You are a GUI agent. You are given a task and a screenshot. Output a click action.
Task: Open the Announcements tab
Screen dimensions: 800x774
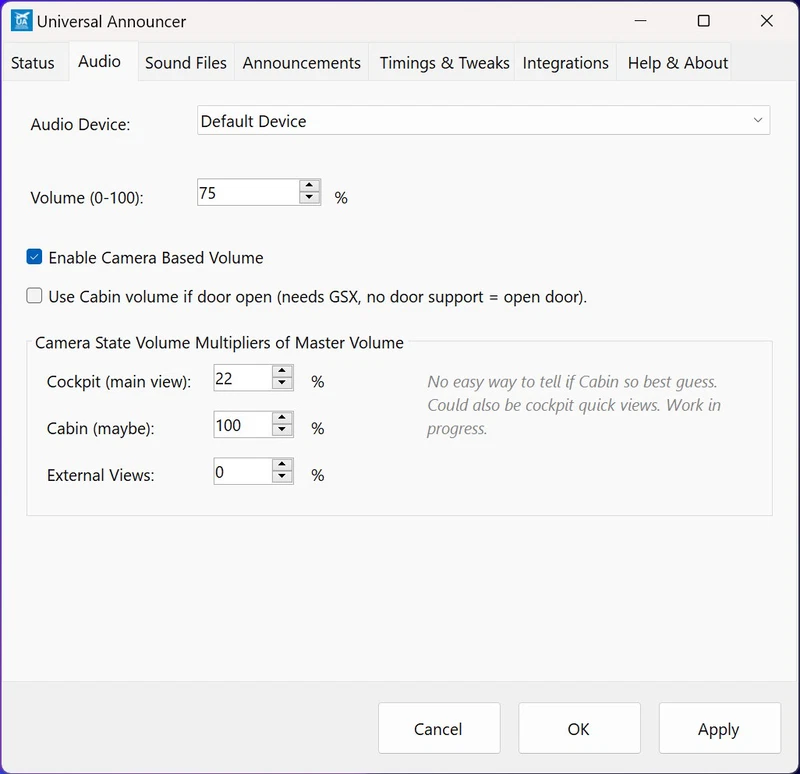[301, 62]
